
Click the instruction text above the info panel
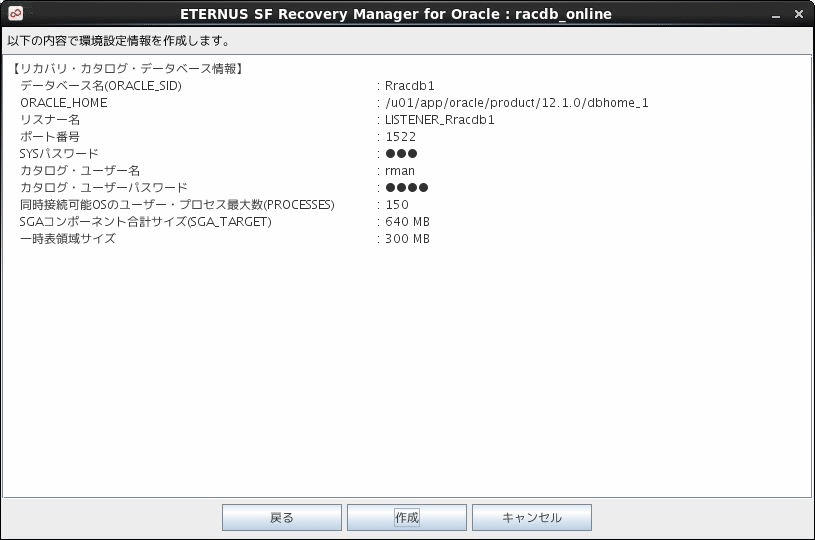pos(119,41)
